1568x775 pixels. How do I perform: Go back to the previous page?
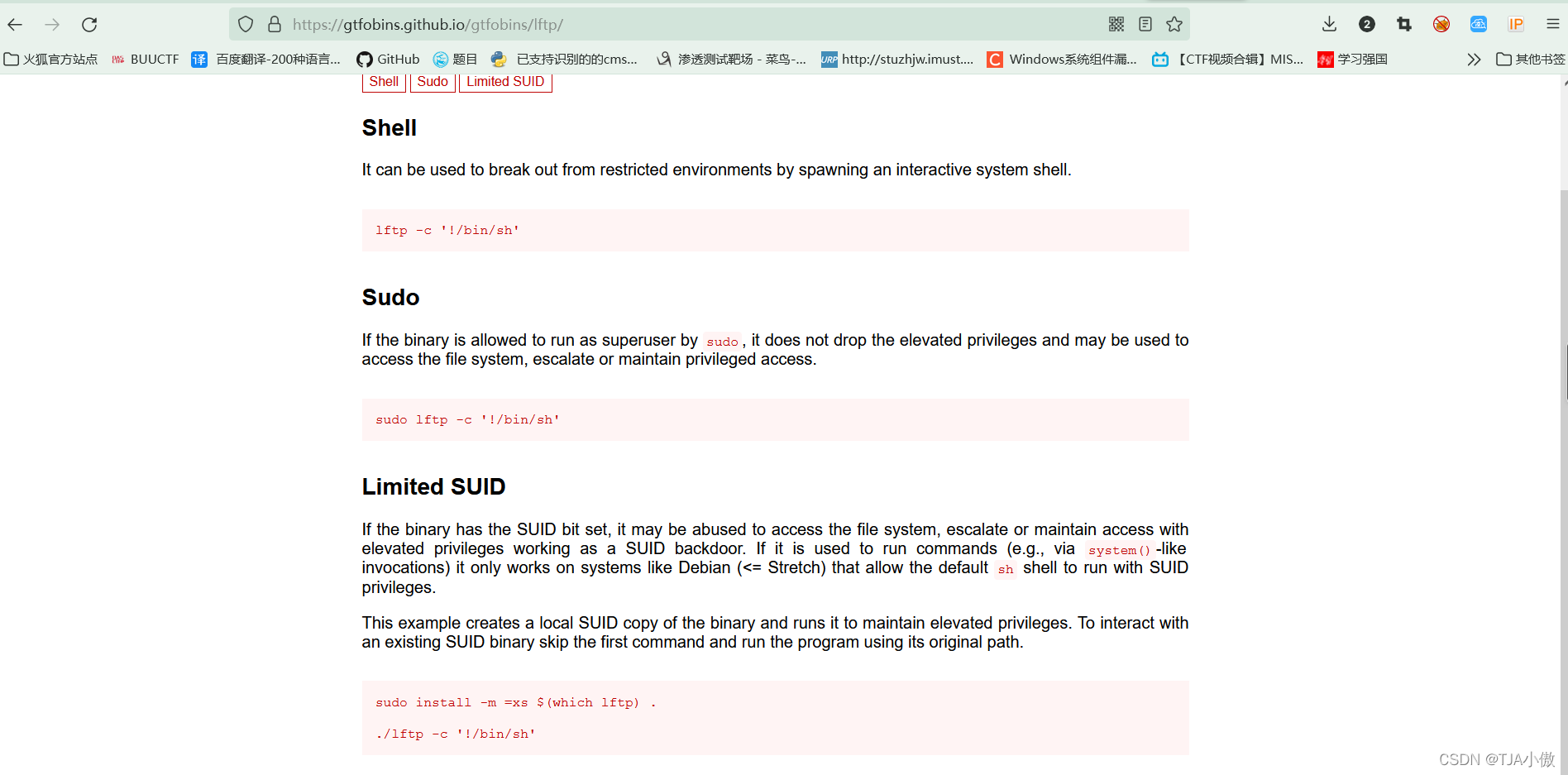pos(15,25)
